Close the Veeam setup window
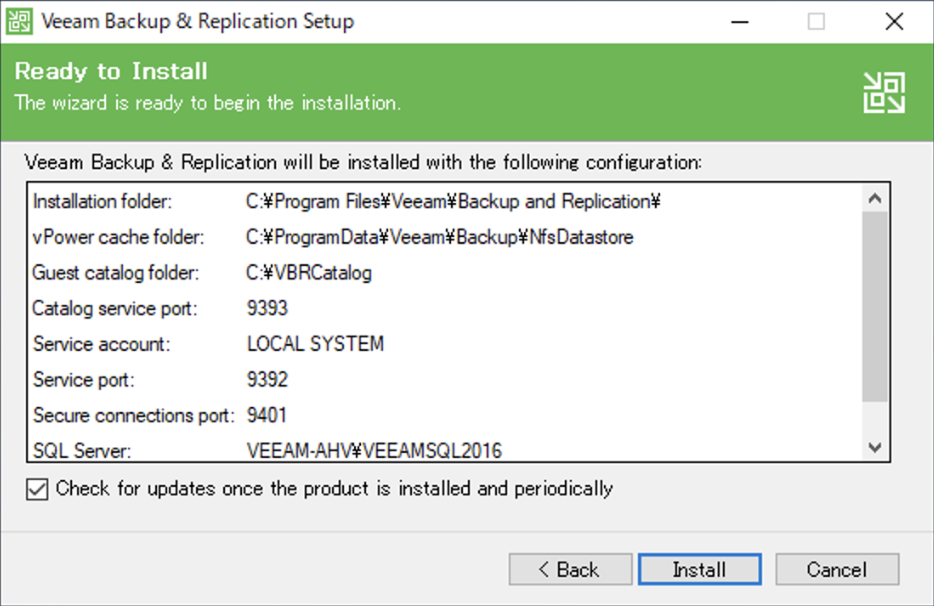934x606 pixels. pyautogui.click(x=893, y=21)
